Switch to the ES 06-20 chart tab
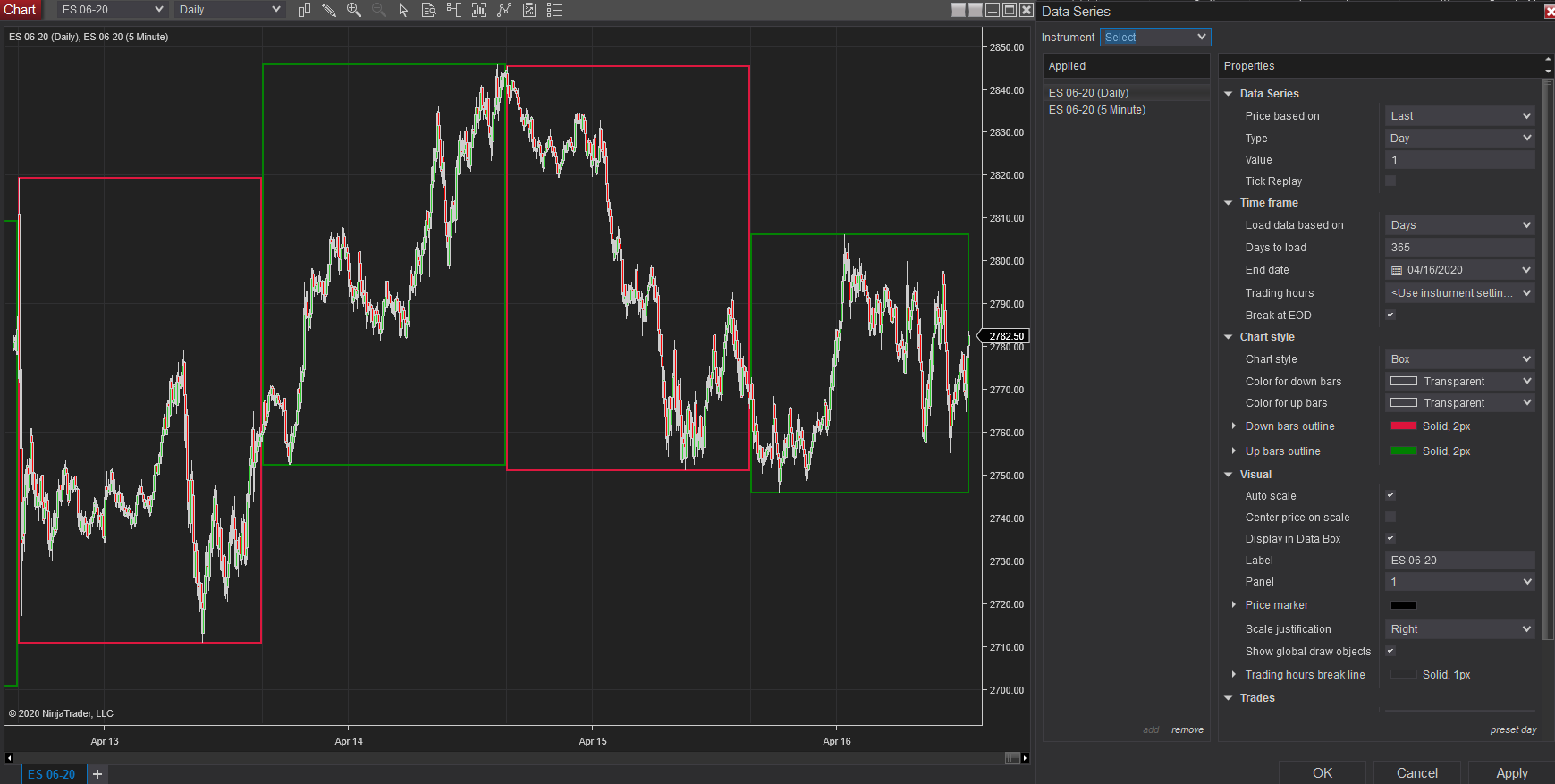This screenshot has width=1555, height=784. point(51,774)
